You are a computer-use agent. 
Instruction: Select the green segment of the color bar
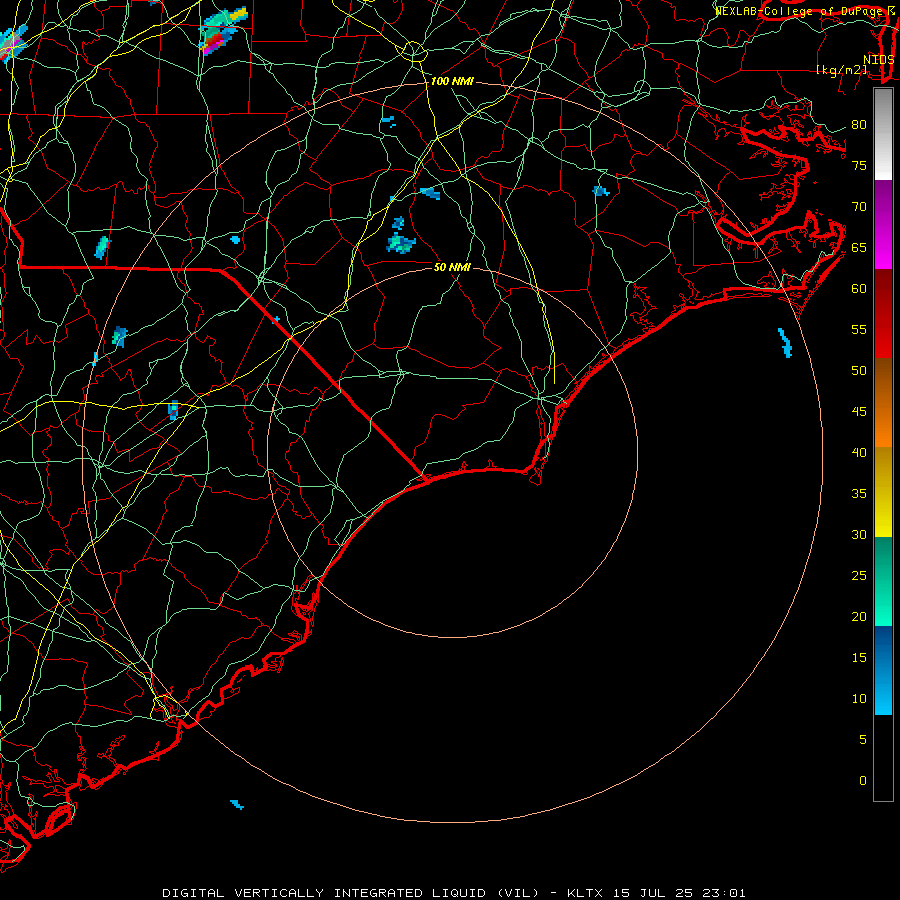883,581
